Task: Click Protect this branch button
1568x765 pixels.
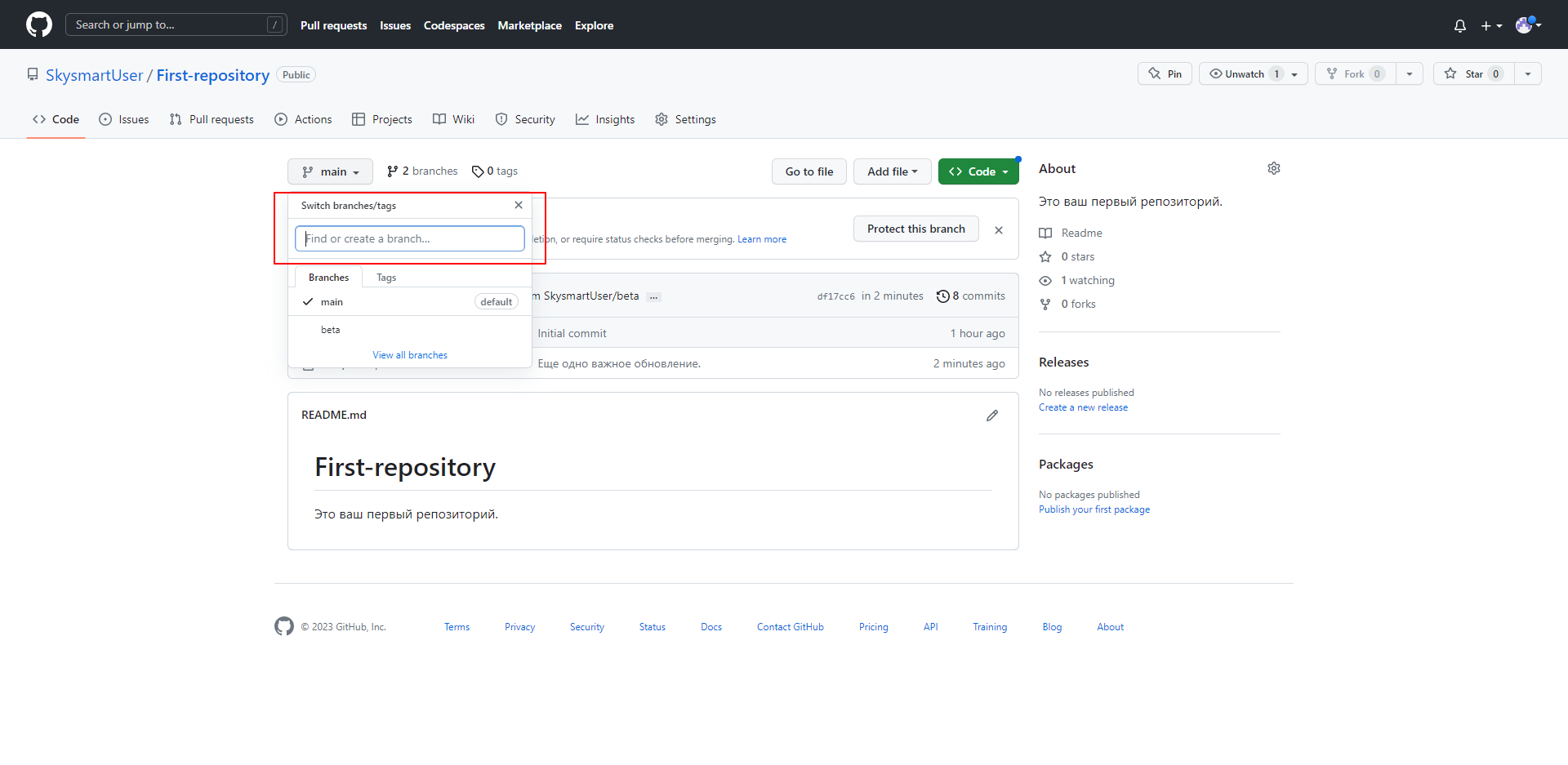Action: (x=915, y=229)
